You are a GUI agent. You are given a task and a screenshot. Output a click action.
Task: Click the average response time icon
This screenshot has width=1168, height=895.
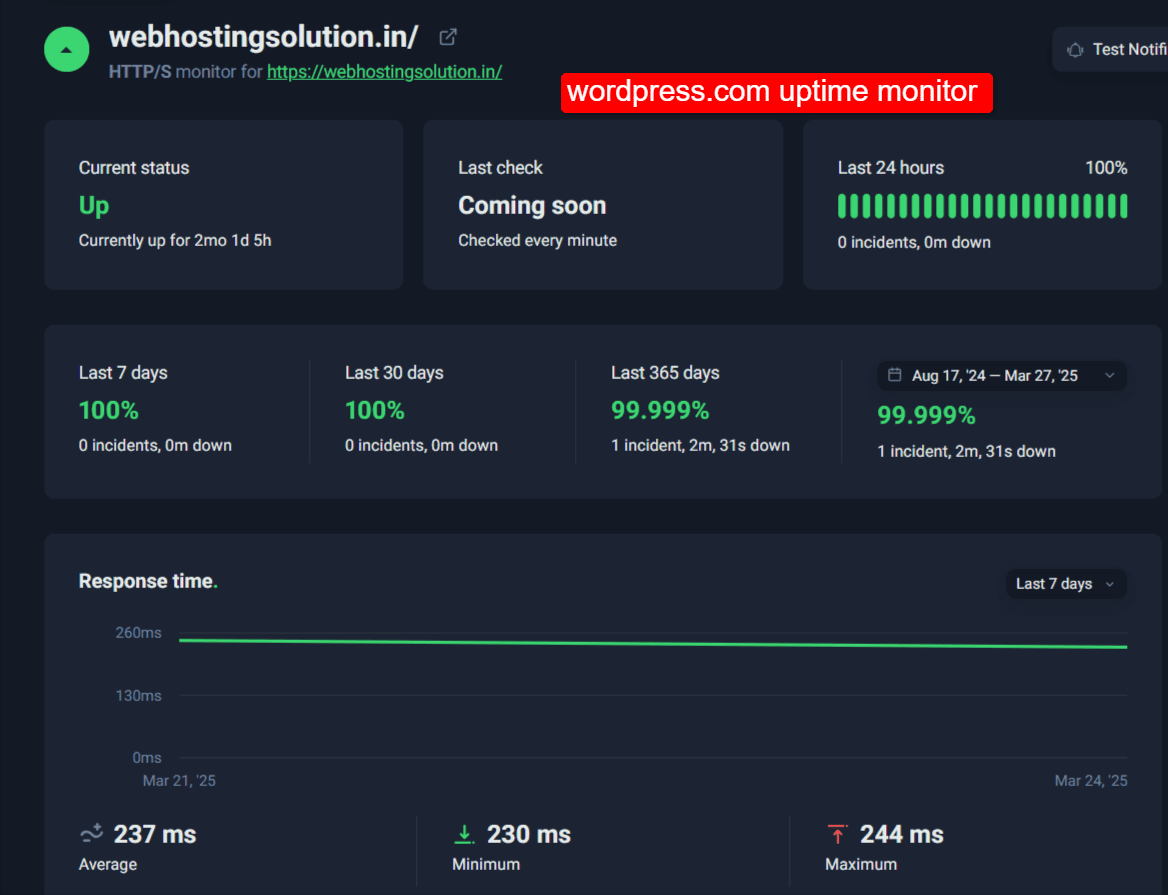tap(91, 833)
